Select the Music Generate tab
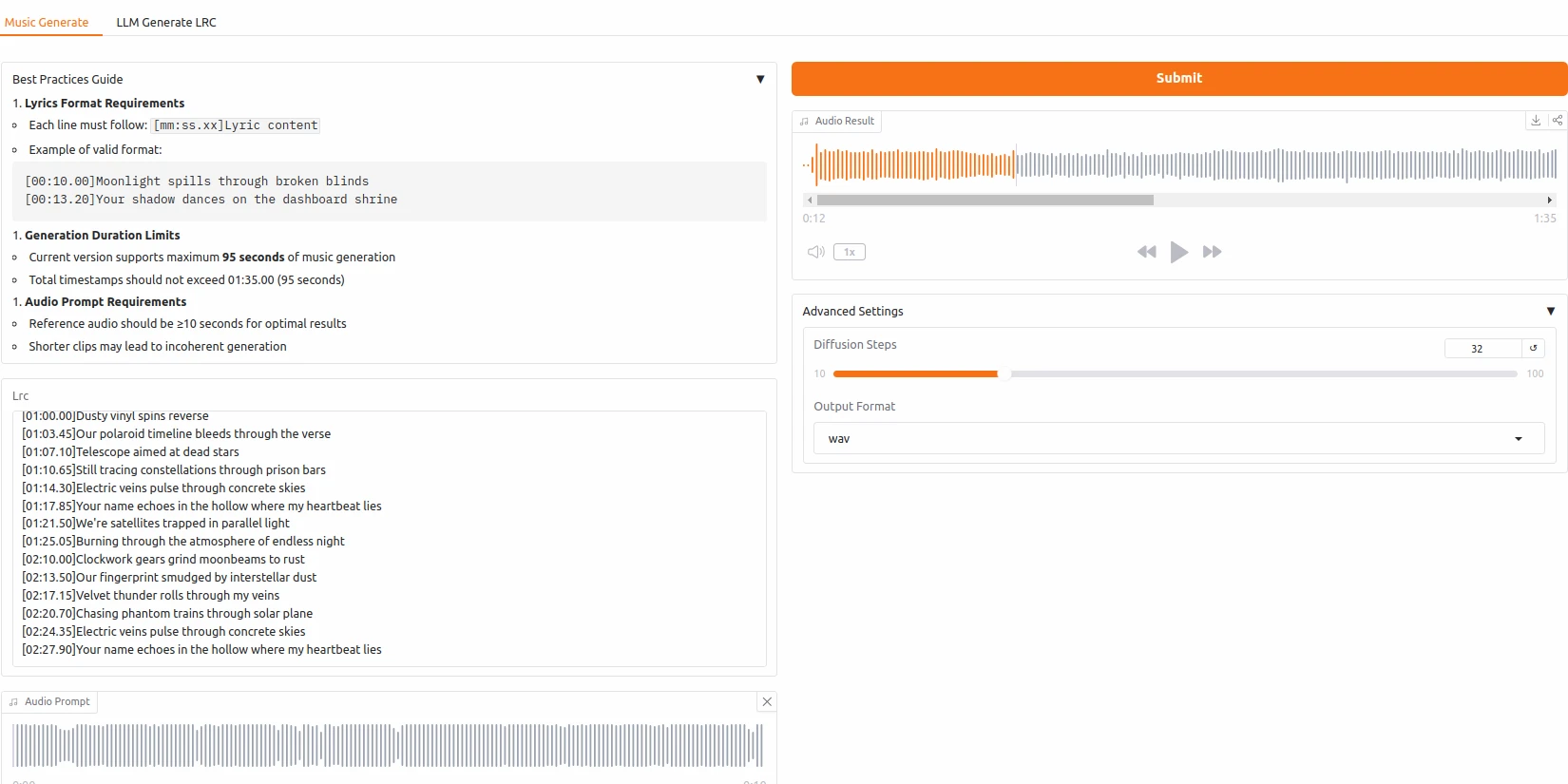Screen dimensions: 1568x784 [x=47, y=22]
